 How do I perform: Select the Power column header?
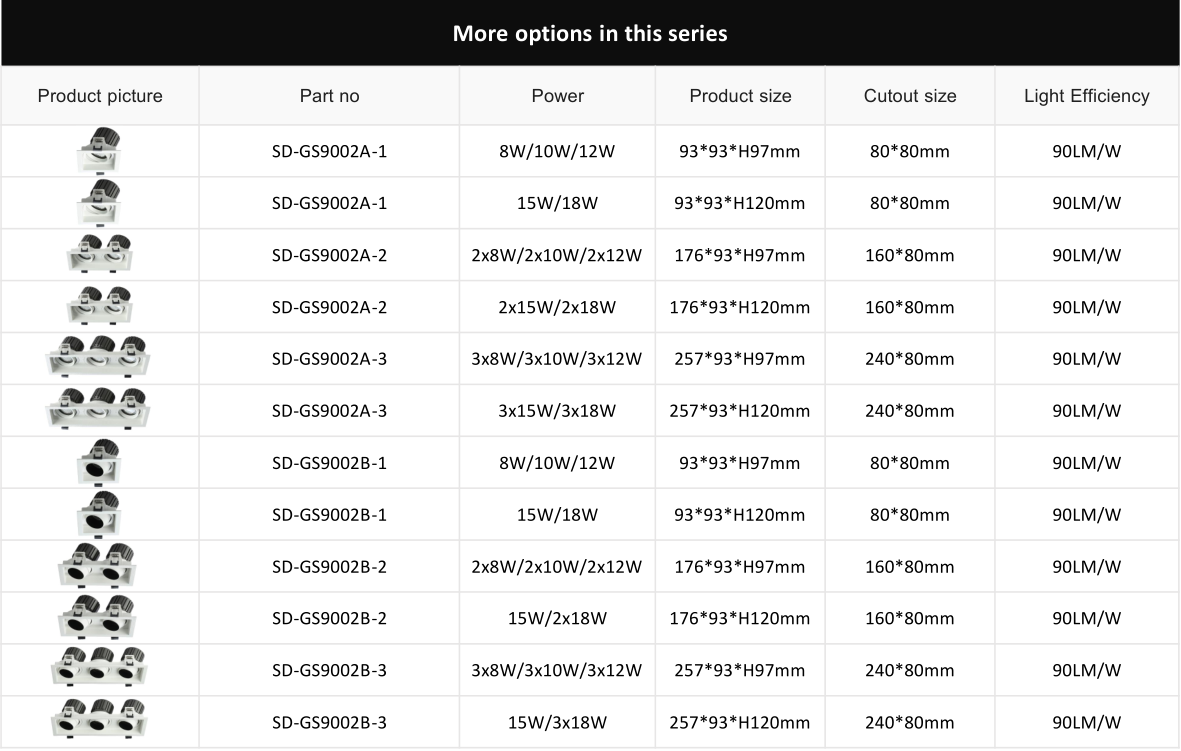557,96
